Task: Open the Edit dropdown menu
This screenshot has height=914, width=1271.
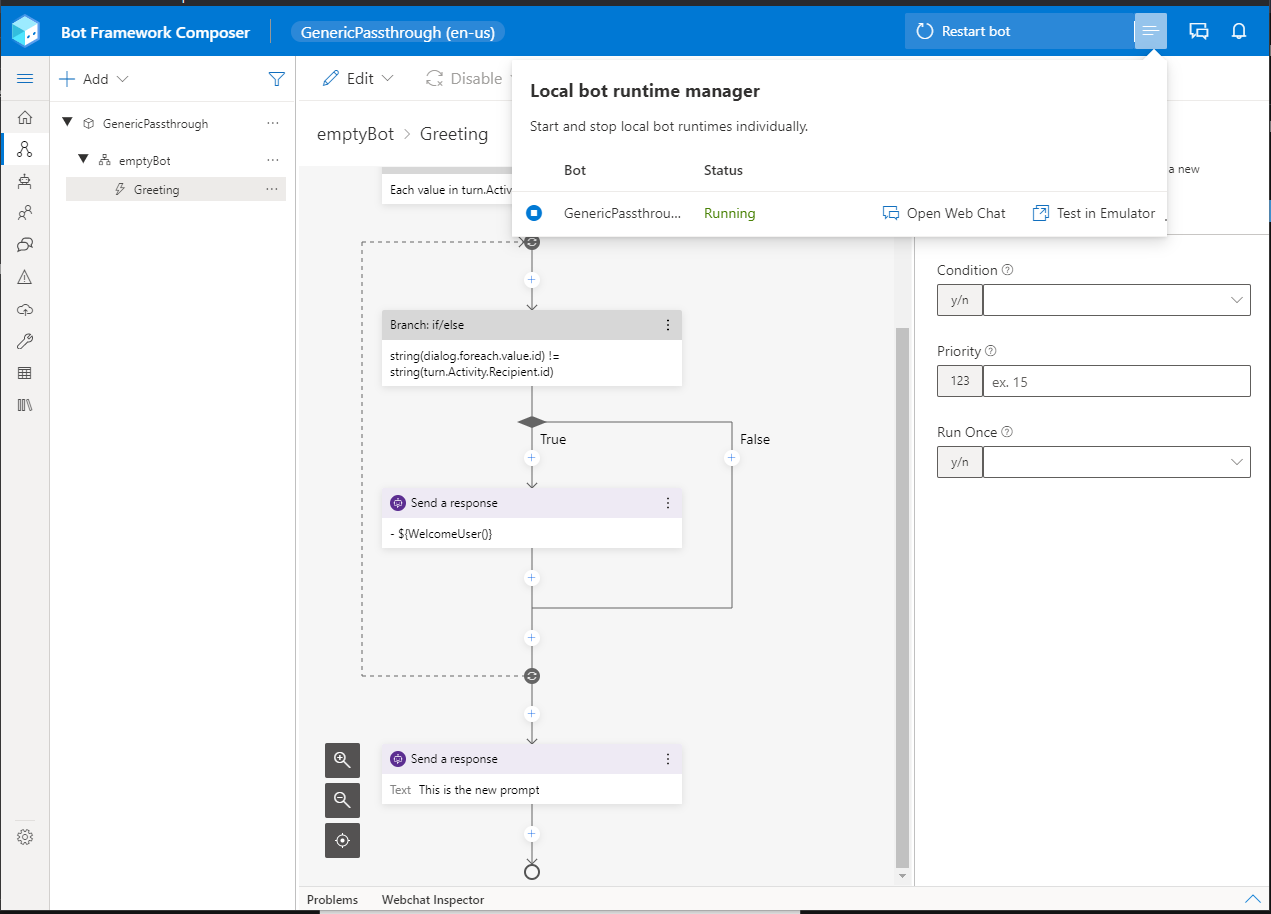Action: point(358,78)
